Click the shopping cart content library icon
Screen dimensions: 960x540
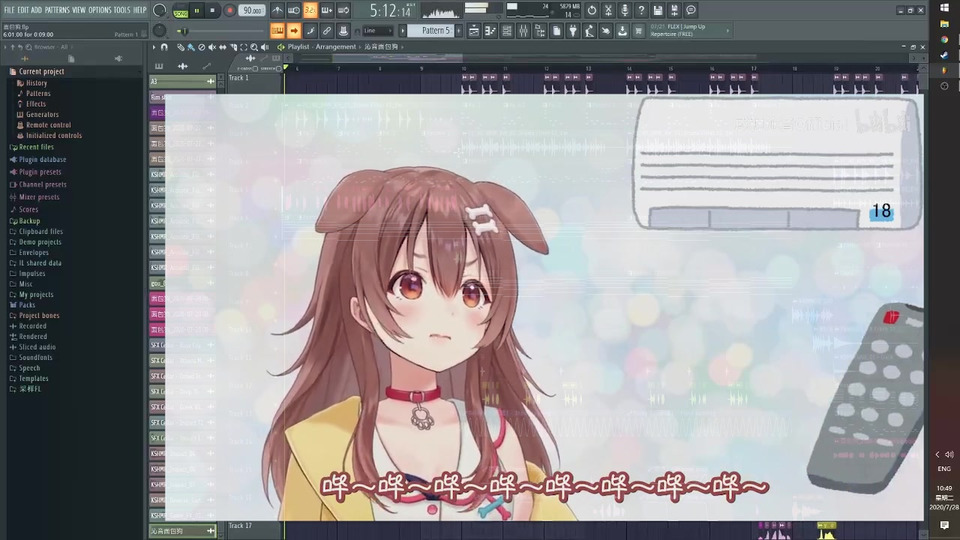click(639, 31)
